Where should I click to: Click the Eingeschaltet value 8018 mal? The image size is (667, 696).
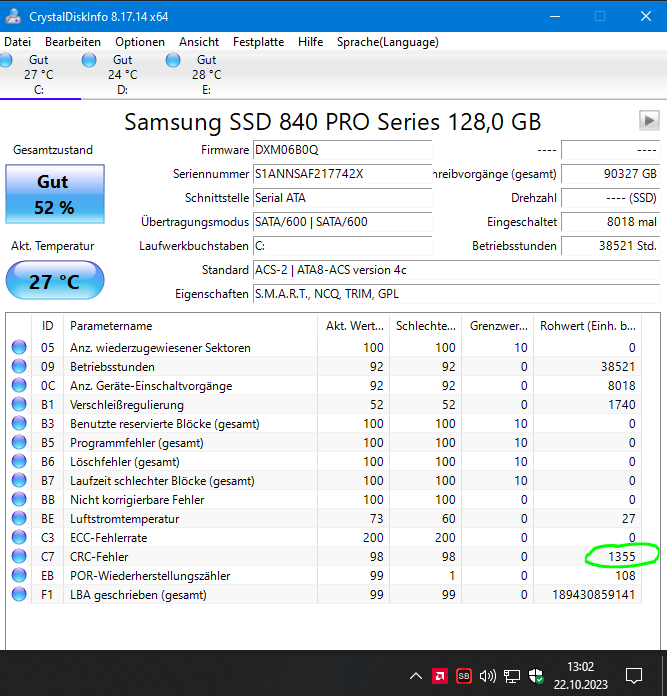[x=611, y=222]
